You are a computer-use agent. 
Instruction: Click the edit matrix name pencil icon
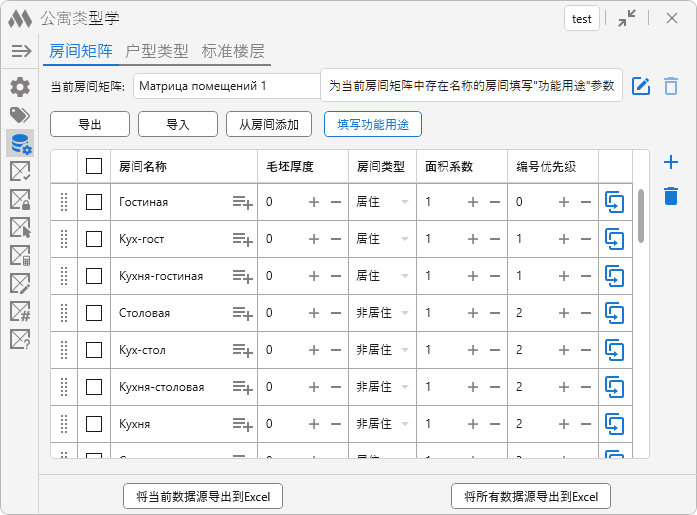[x=642, y=86]
